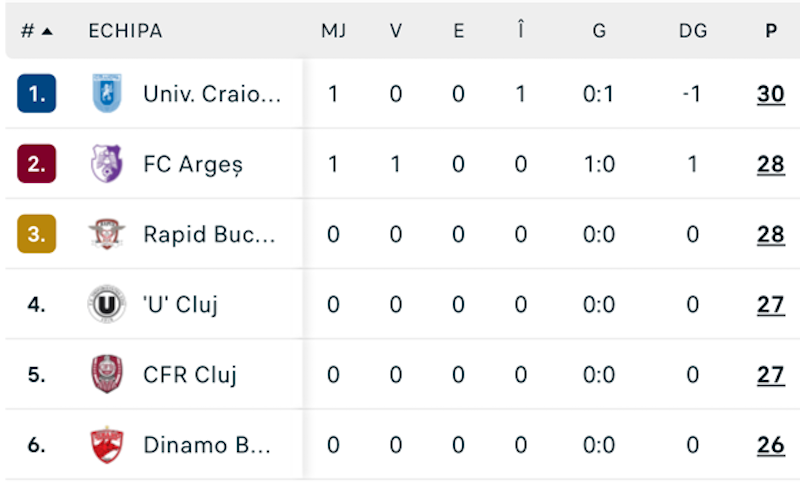Screen dimensions: 800x485
Task: Click the FC Argeș club crest
Action: tap(106, 164)
